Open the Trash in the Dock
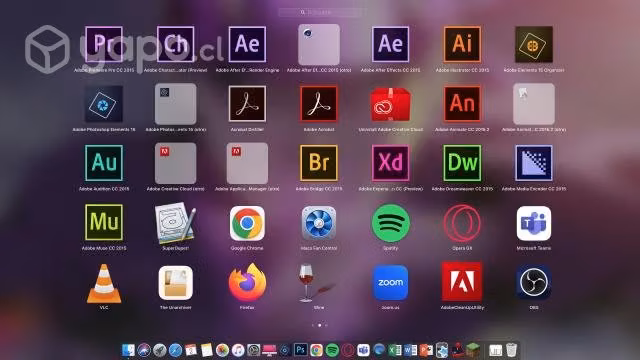The width and height of the screenshot is (640, 360). [511, 350]
